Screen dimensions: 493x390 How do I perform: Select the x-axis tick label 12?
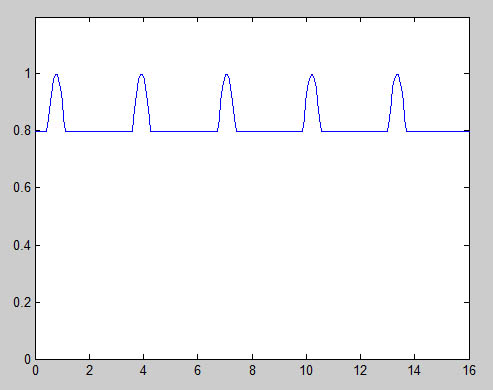tap(360, 370)
